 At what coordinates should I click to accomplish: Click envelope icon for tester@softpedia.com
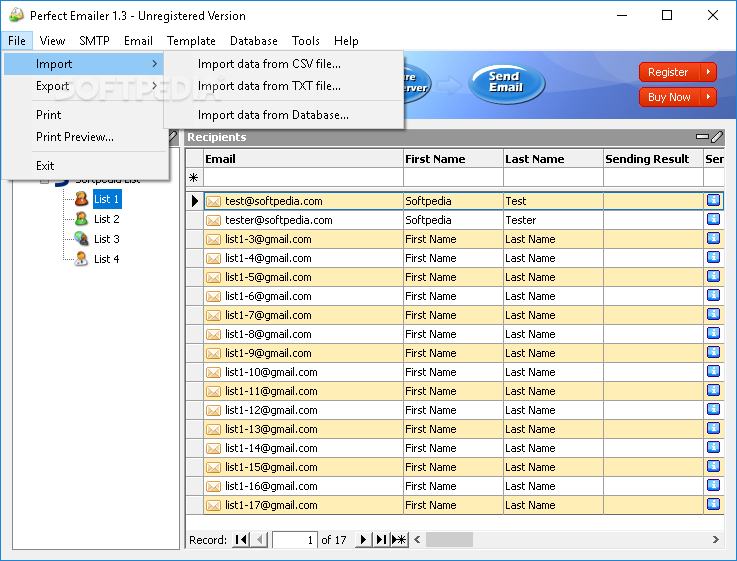point(213,220)
